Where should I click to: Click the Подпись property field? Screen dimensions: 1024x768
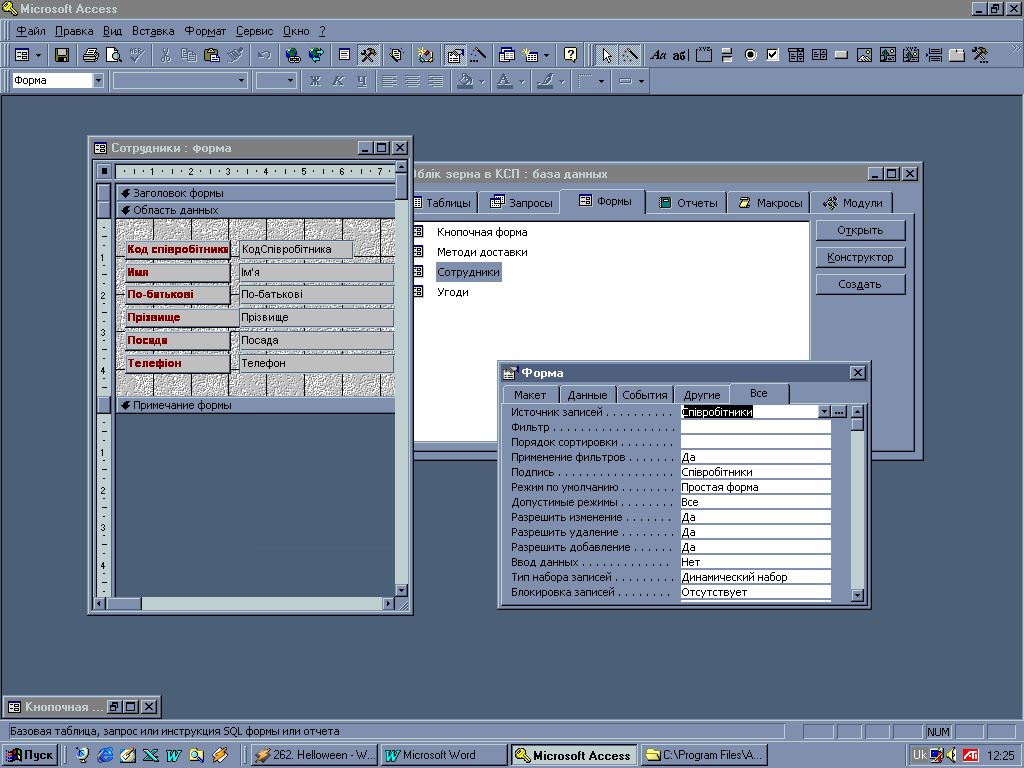coord(755,472)
